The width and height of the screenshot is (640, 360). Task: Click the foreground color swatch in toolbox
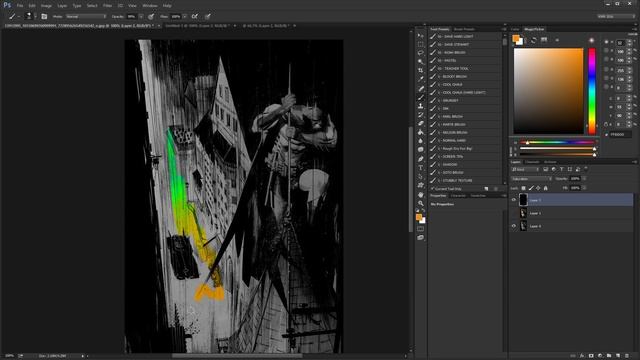tap(419, 217)
